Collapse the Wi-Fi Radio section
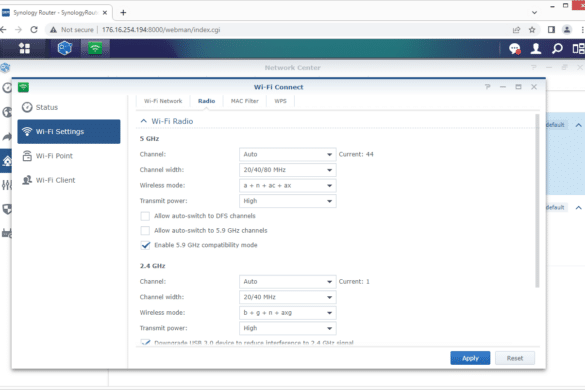Viewport: 585px width, 390px height. 144,121
